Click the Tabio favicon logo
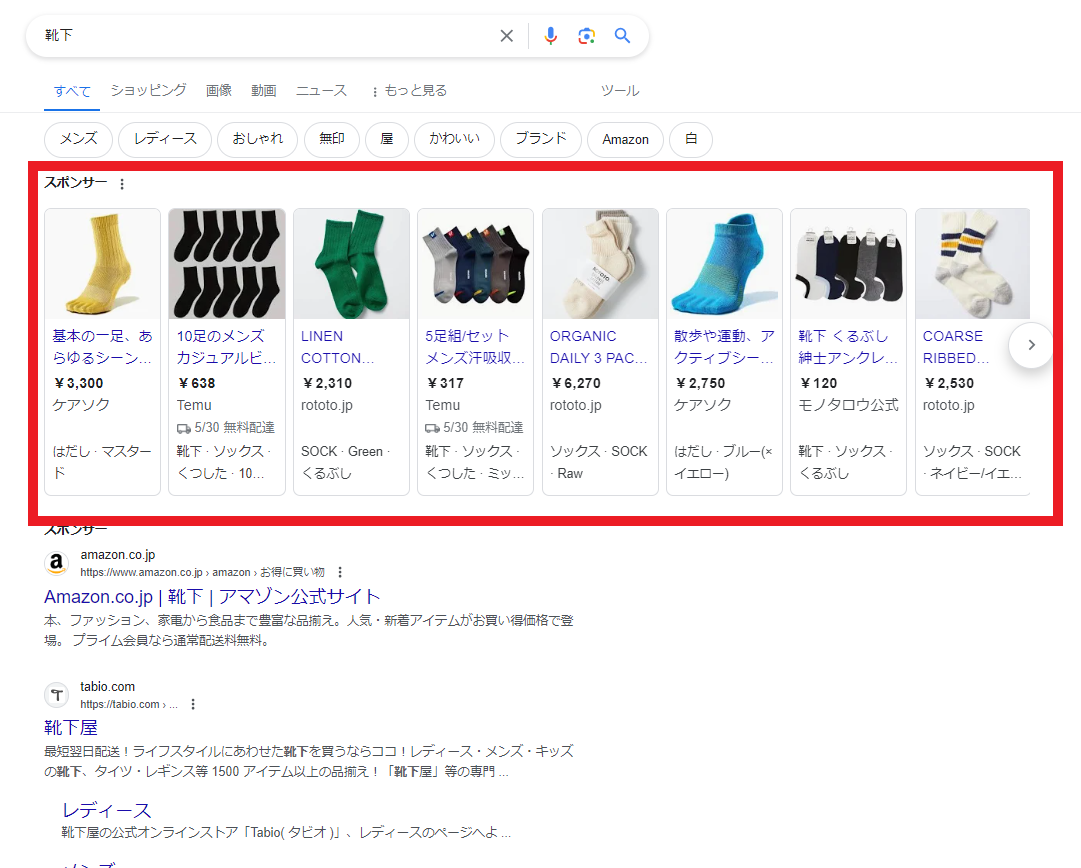This screenshot has width=1081, height=868. tap(57, 695)
